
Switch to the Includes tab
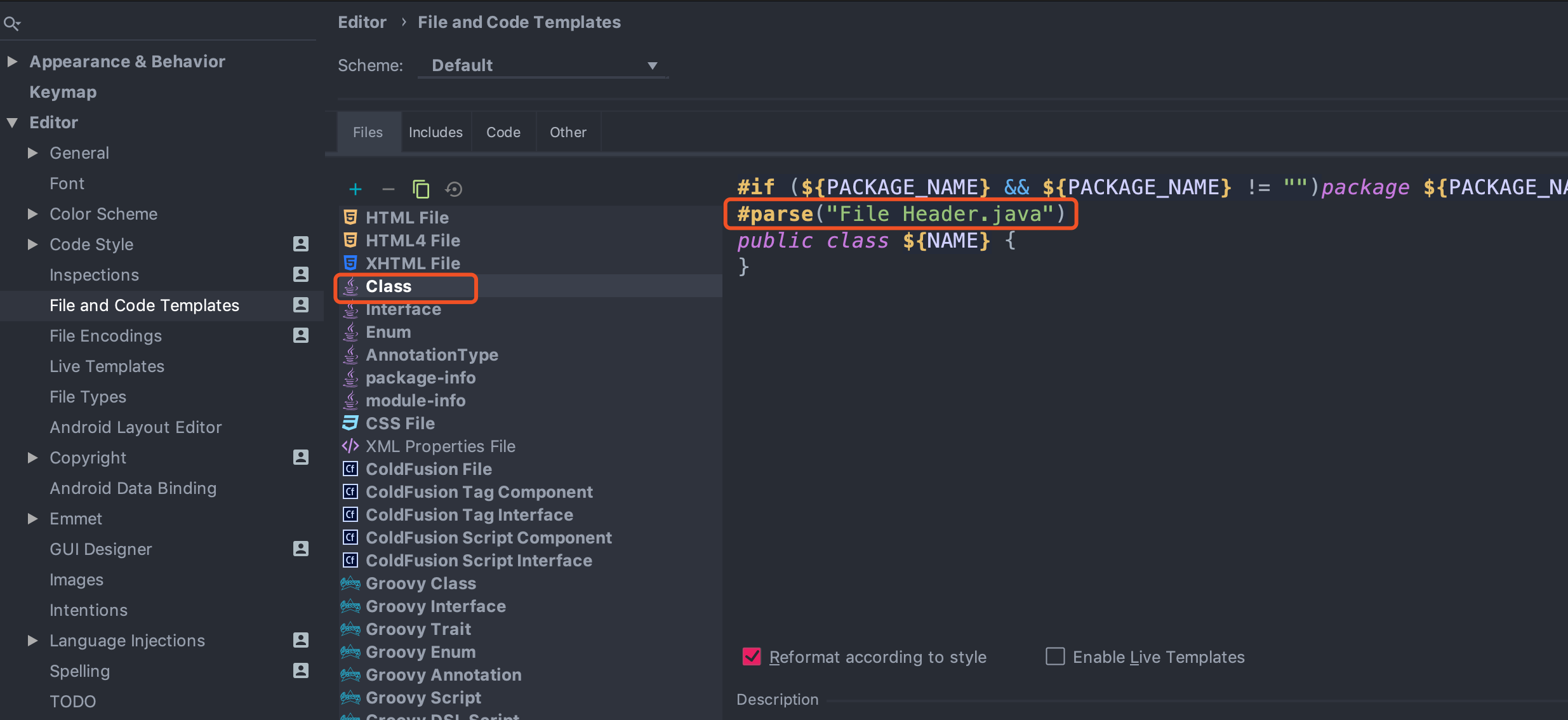435,132
